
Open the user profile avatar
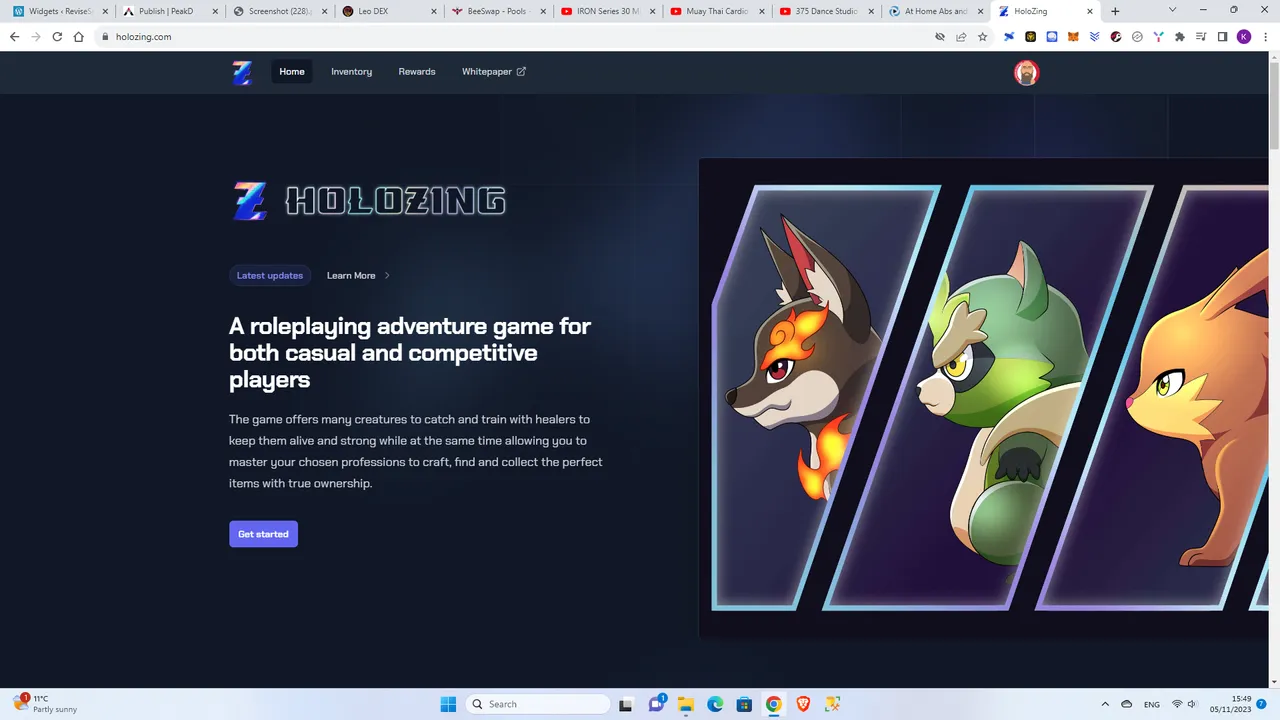pos(1026,72)
